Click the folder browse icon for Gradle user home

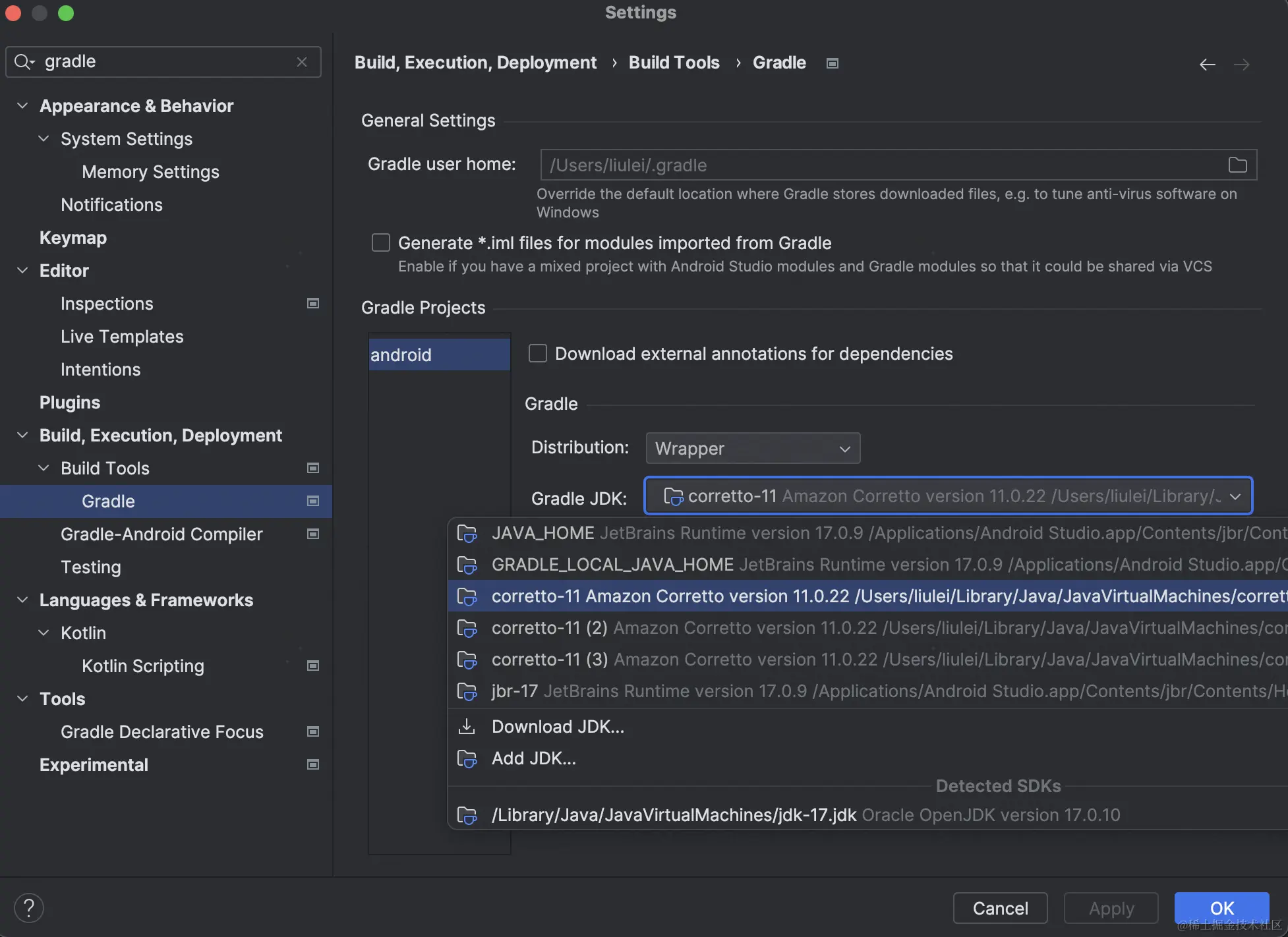1237,165
